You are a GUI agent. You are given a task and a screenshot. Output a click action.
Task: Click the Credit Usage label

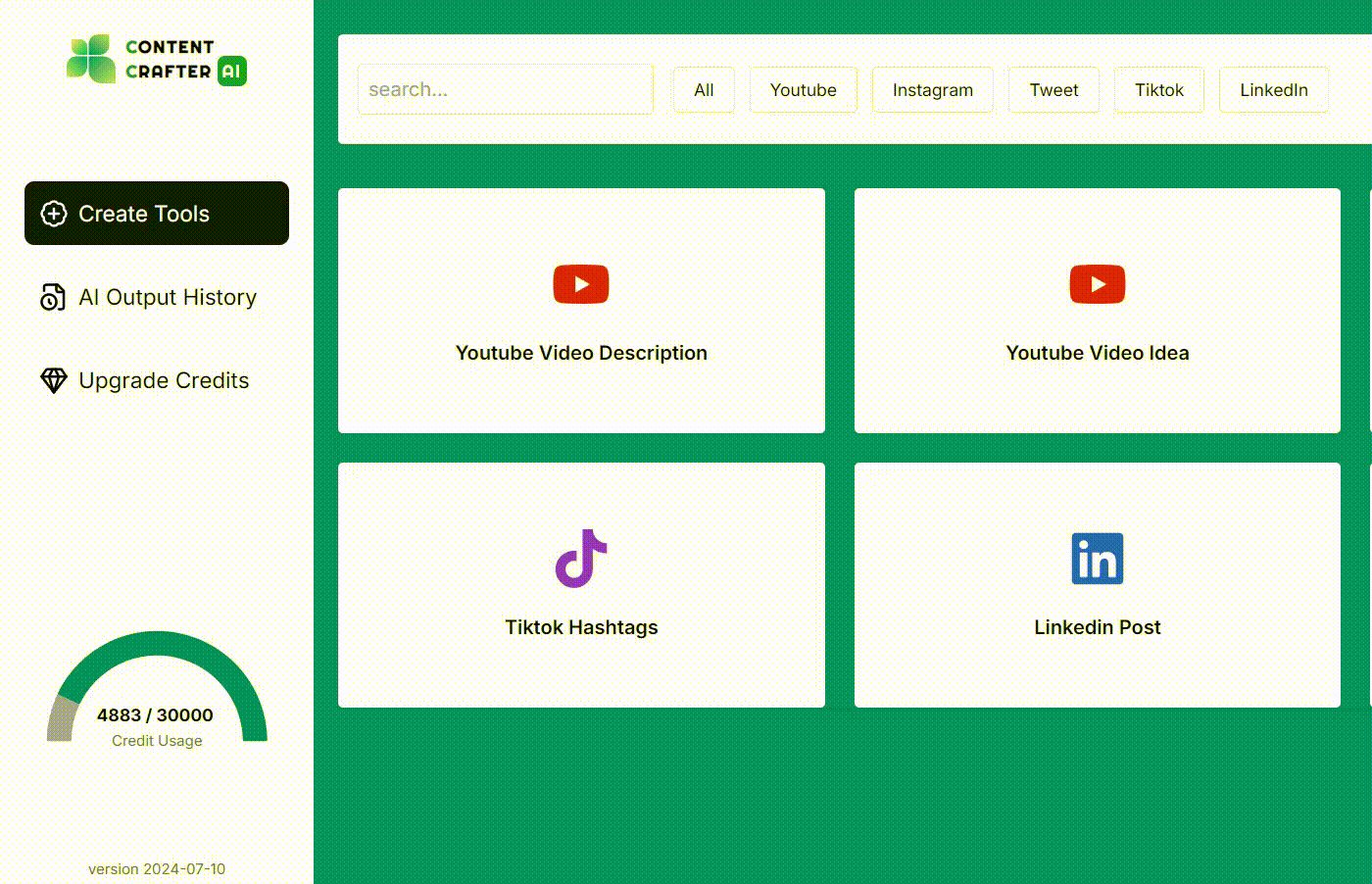pos(157,741)
